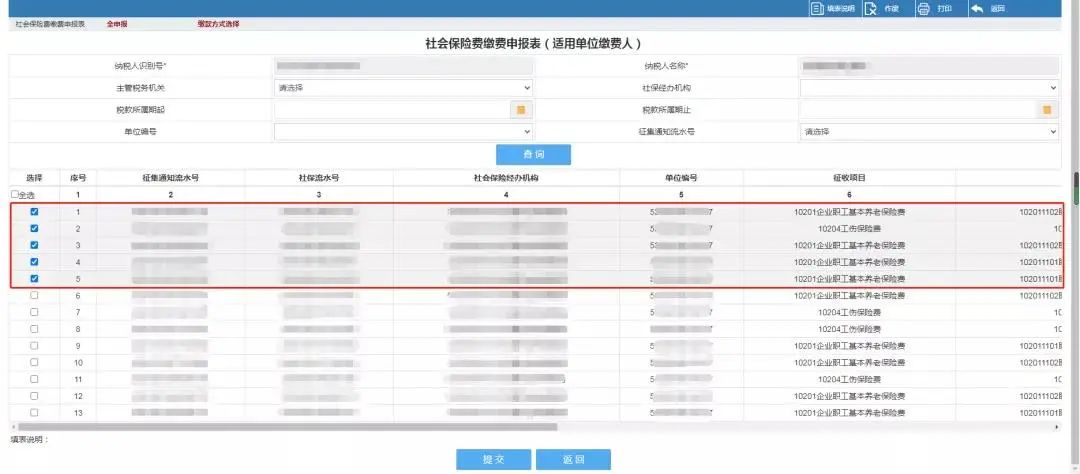Select the 全申报 tab
The width and height of the screenshot is (1080, 474).
click(117, 23)
